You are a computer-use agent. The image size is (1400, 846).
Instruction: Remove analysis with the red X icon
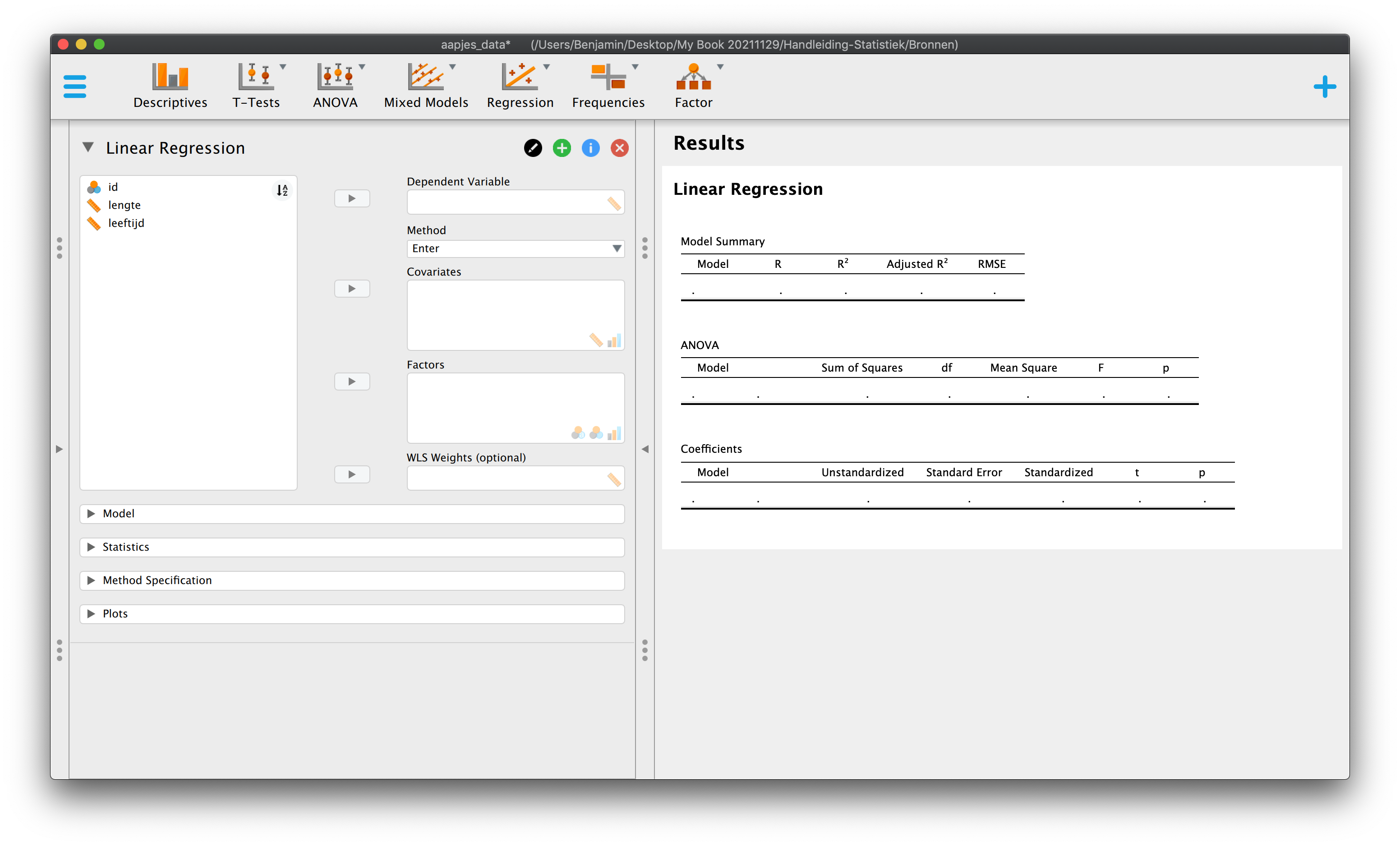pyautogui.click(x=619, y=148)
